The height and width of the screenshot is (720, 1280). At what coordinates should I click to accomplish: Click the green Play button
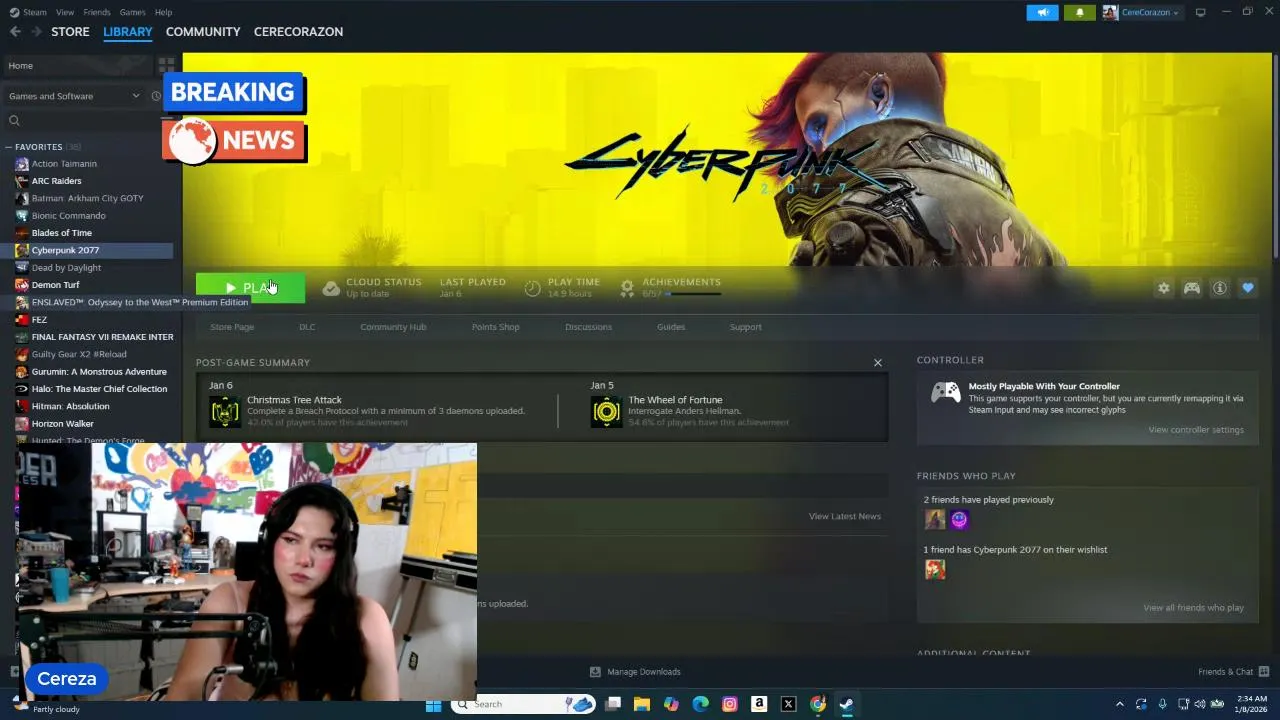pos(250,288)
